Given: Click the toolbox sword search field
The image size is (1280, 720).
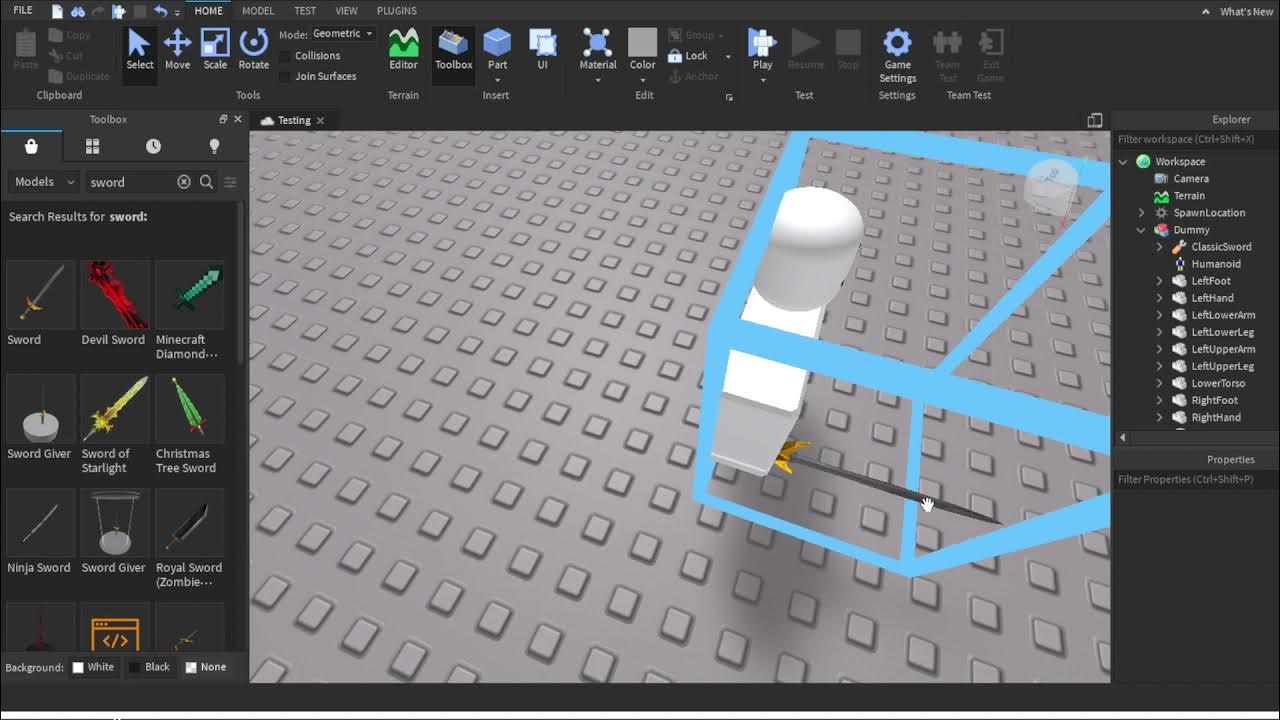Looking at the screenshot, I should (130, 182).
